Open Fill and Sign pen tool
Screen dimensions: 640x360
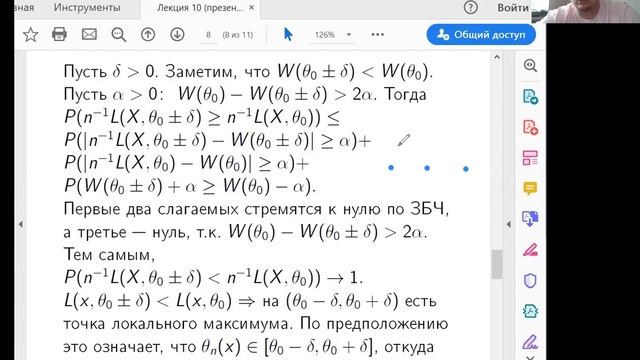coord(530,342)
